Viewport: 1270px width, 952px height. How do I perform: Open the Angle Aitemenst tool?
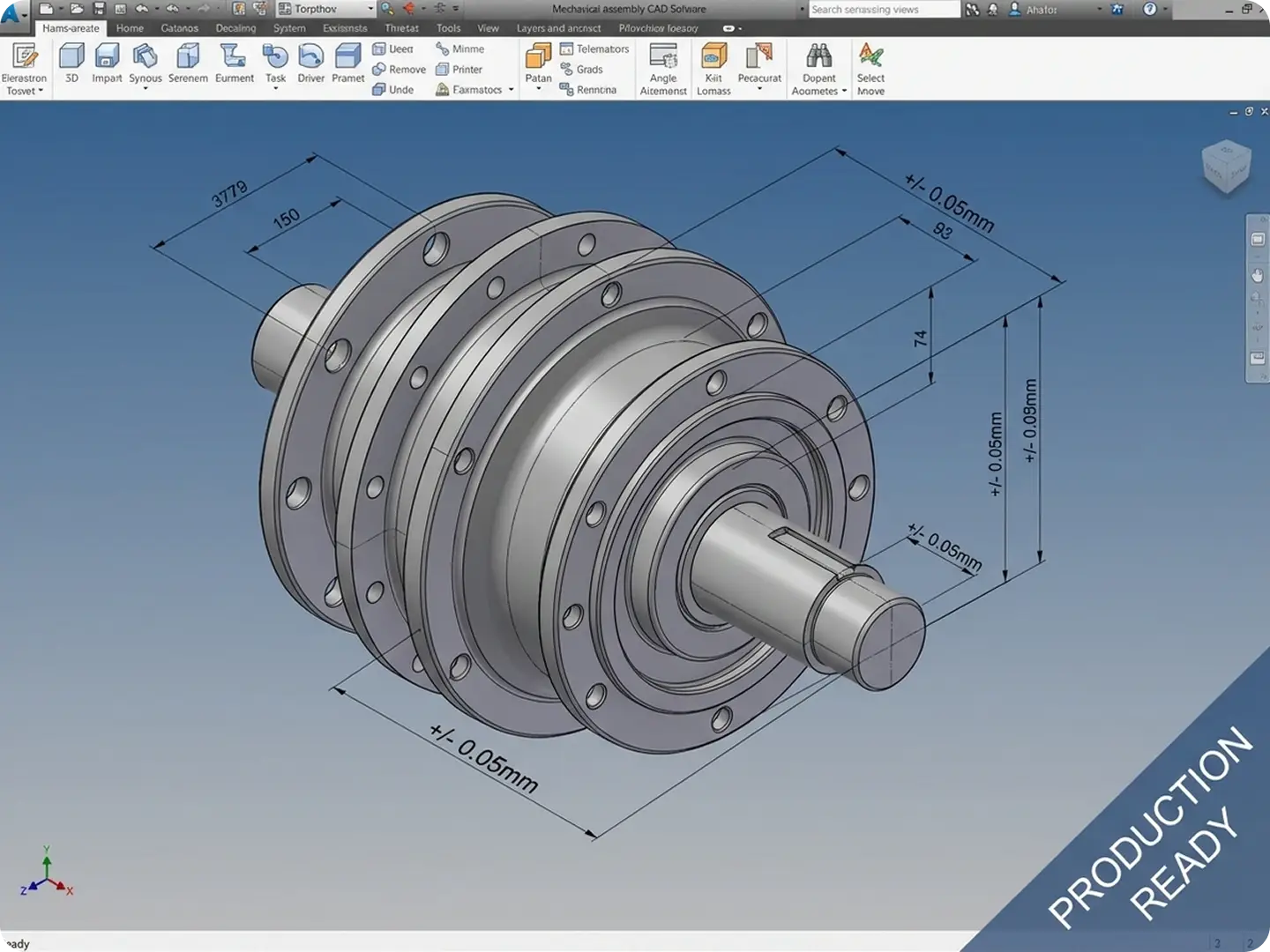[662, 66]
